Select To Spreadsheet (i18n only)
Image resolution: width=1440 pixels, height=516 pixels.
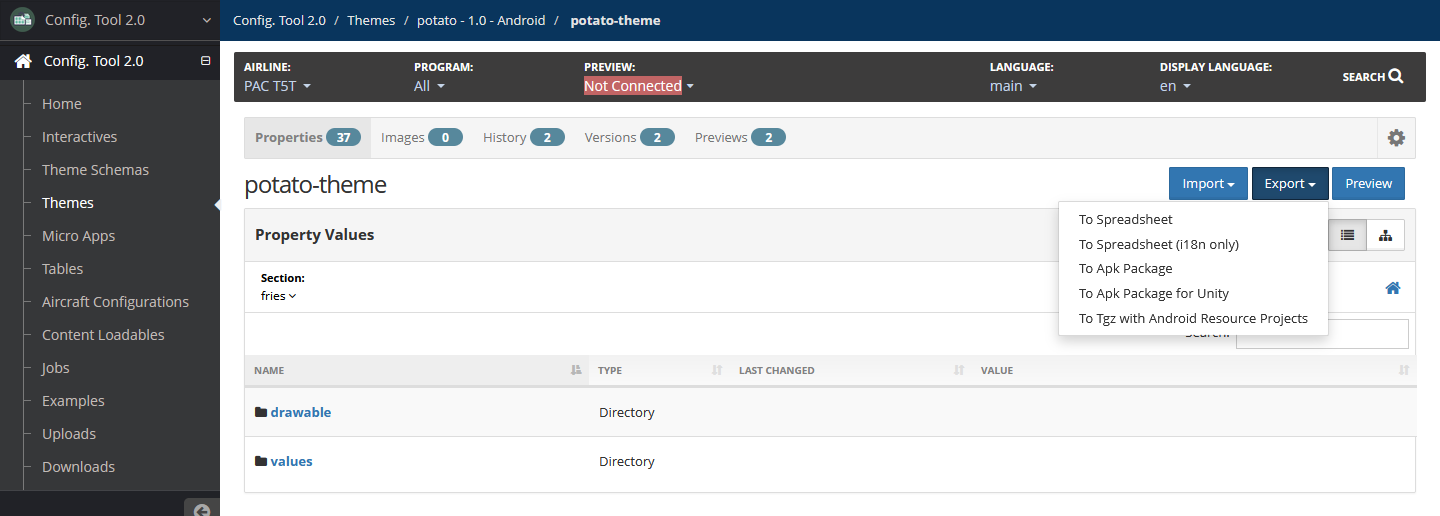click(x=1158, y=244)
